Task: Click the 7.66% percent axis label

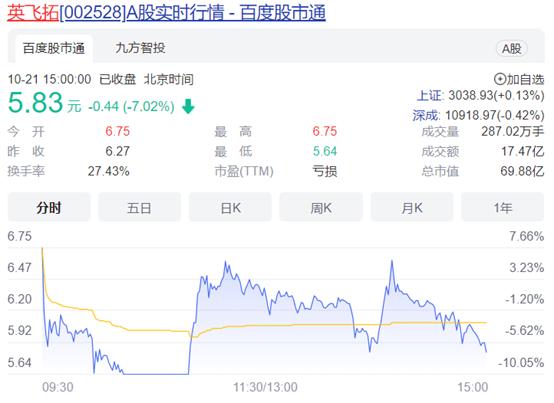Action: (x=526, y=236)
